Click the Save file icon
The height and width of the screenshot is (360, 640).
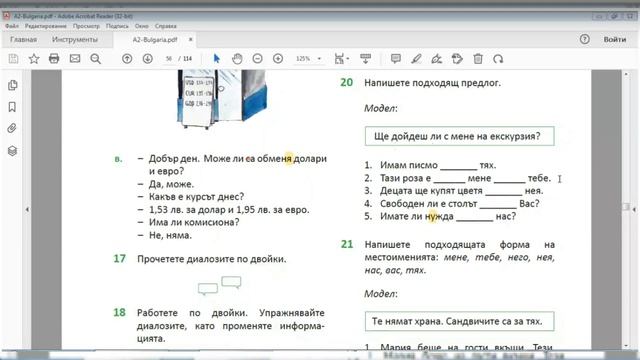point(13,59)
